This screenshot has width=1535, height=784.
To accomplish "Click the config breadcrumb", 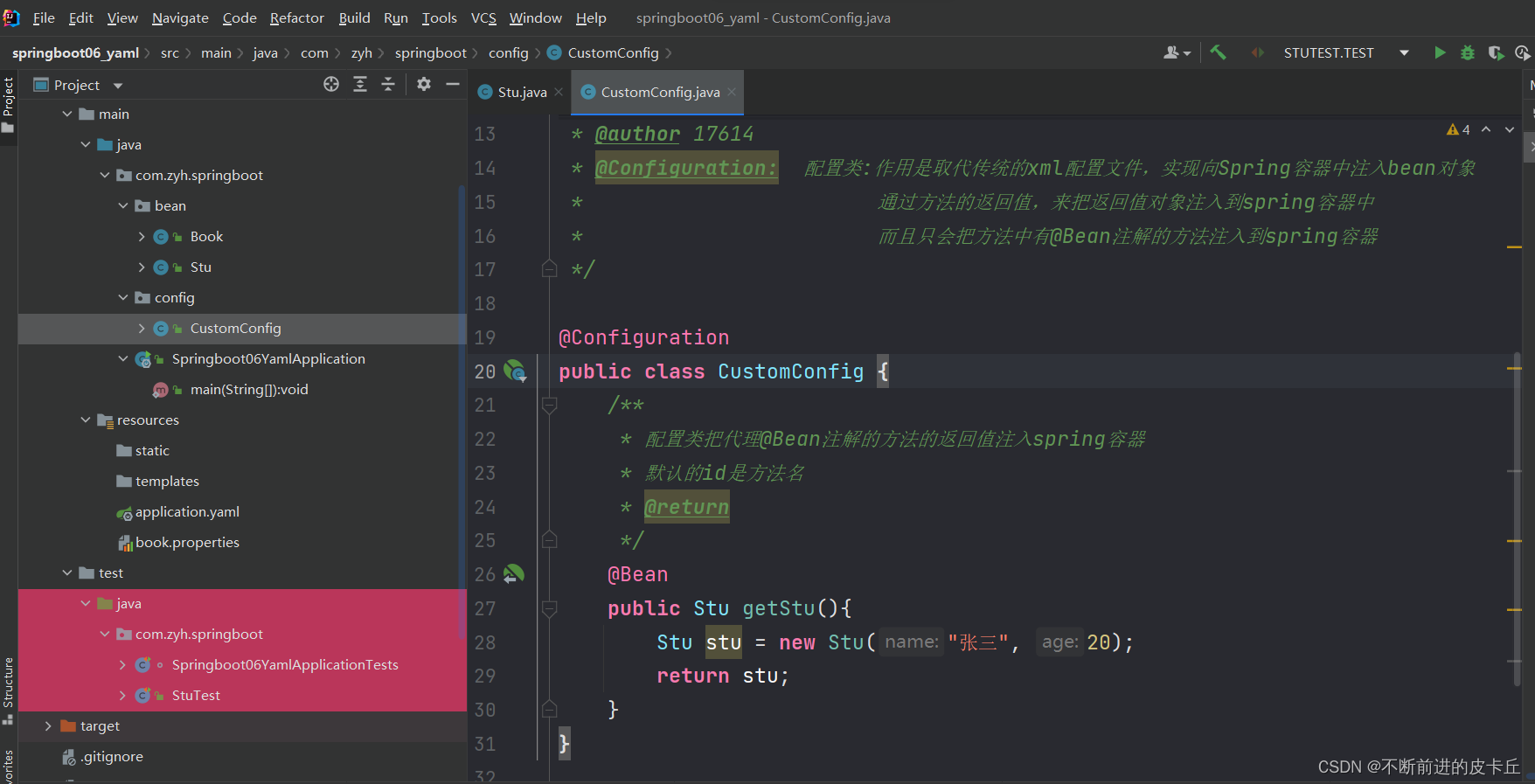I will [x=508, y=52].
